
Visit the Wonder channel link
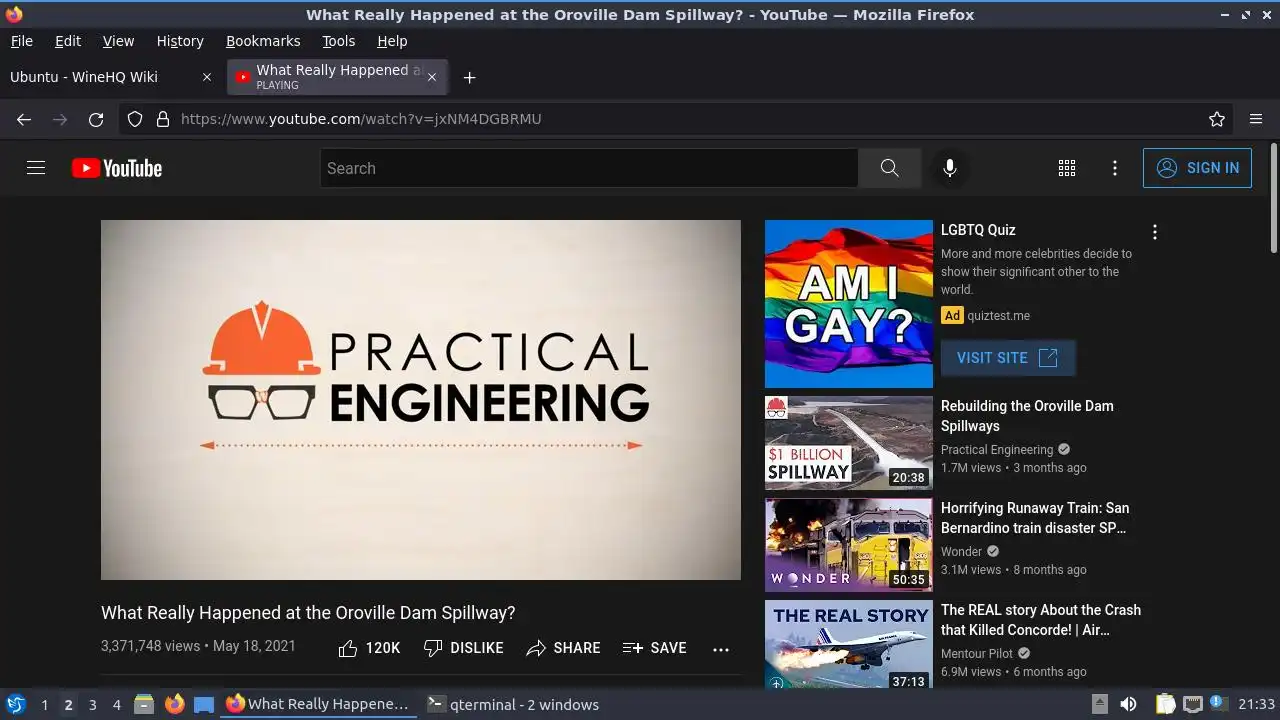pyautogui.click(x=961, y=552)
